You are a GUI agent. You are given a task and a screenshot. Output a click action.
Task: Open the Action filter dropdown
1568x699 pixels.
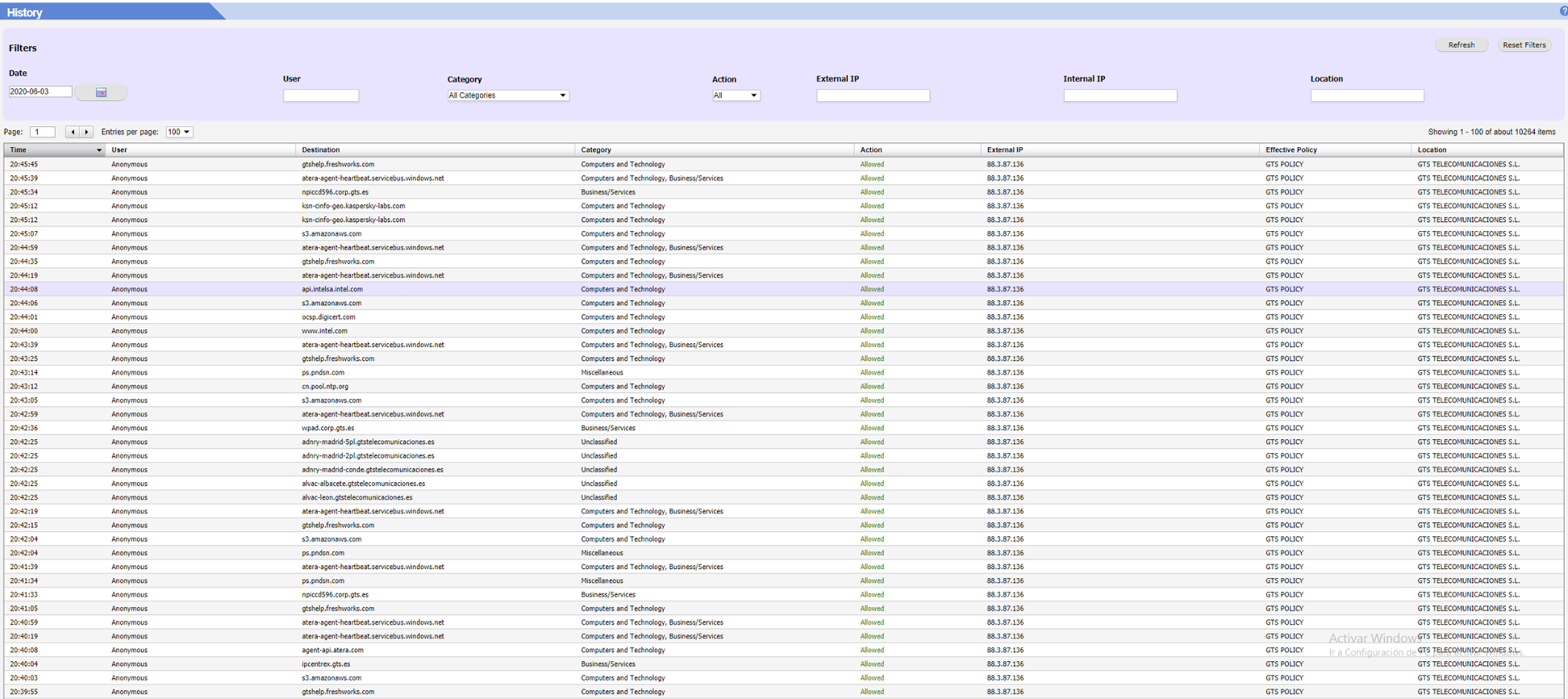pos(736,95)
